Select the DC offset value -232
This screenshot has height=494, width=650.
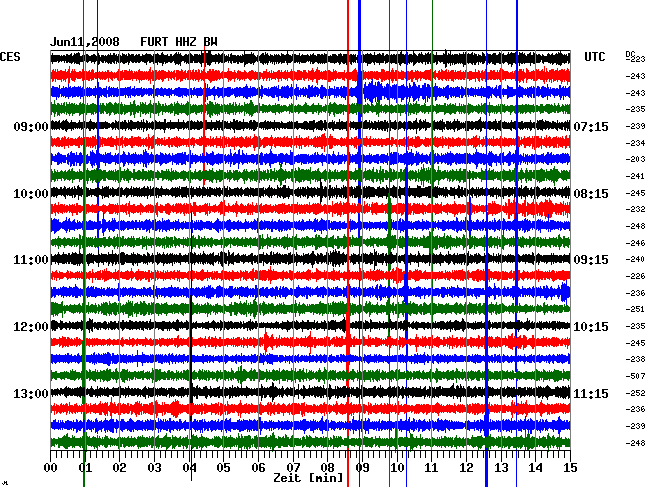pos(635,210)
